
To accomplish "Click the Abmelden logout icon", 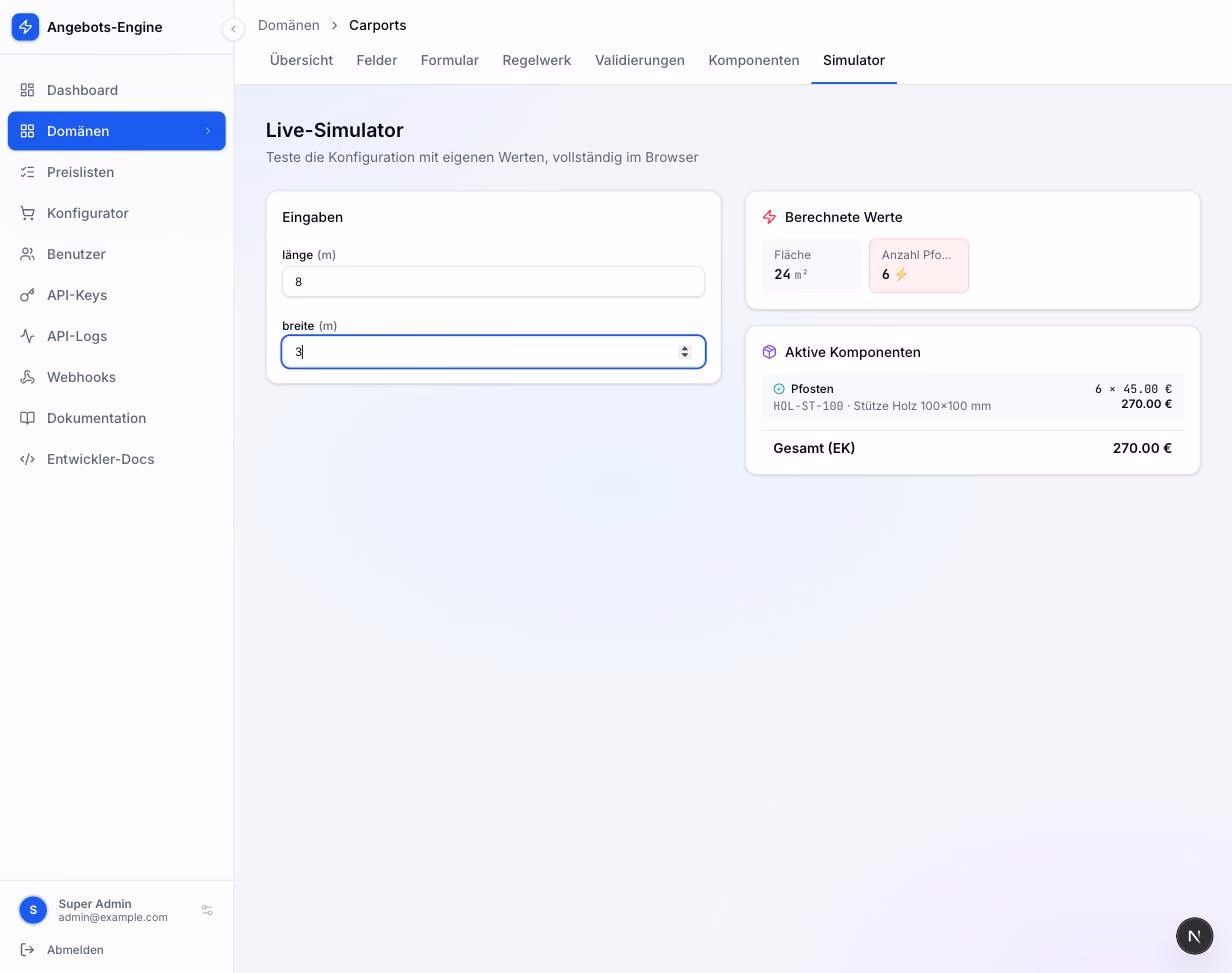I will tap(28, 950).
